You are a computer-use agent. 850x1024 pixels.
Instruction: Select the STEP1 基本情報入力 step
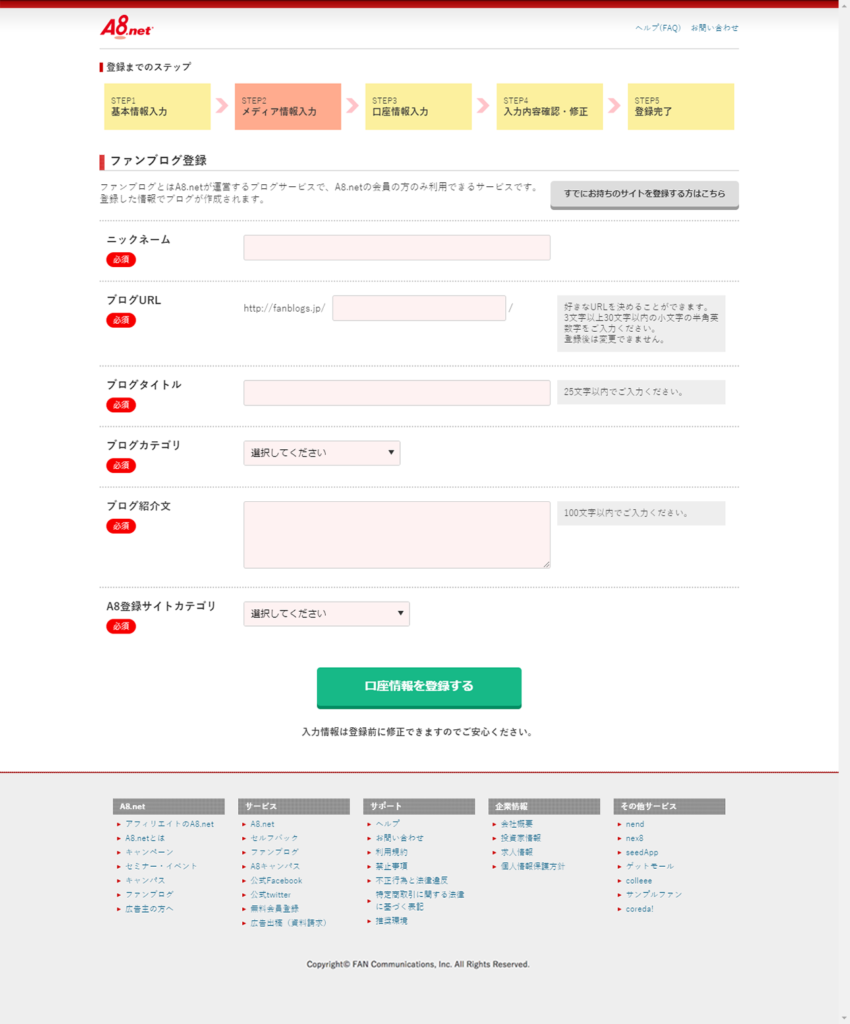(157, 107)
